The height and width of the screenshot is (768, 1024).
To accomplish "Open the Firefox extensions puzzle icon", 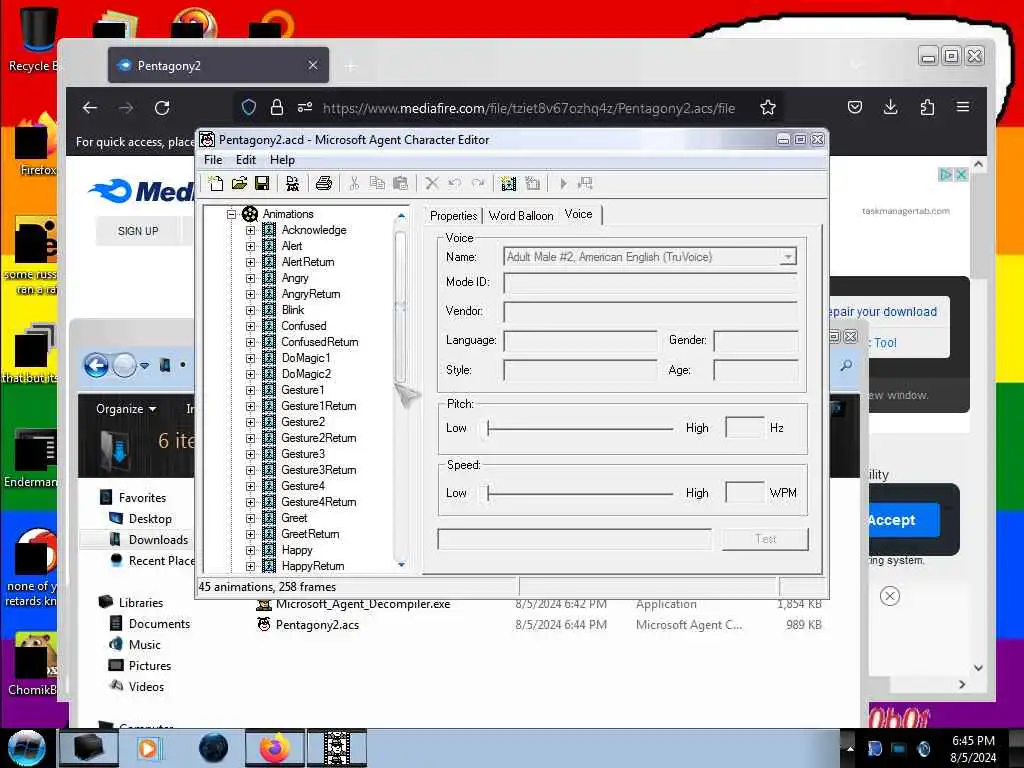I will (927, 108).
